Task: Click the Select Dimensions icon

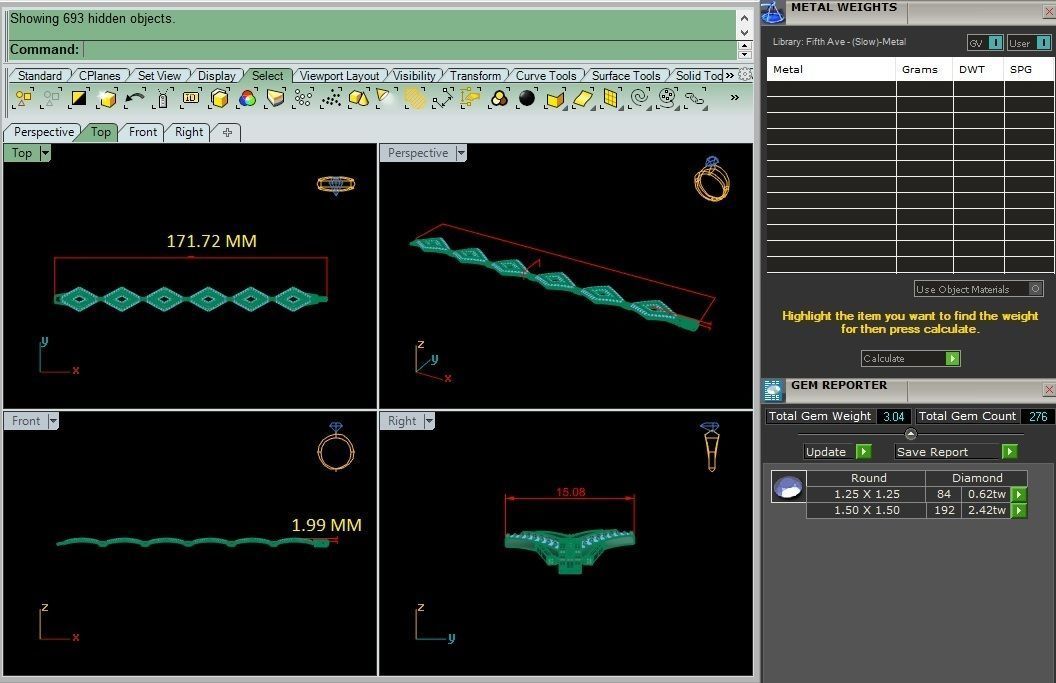Action: tap(442, 99)
